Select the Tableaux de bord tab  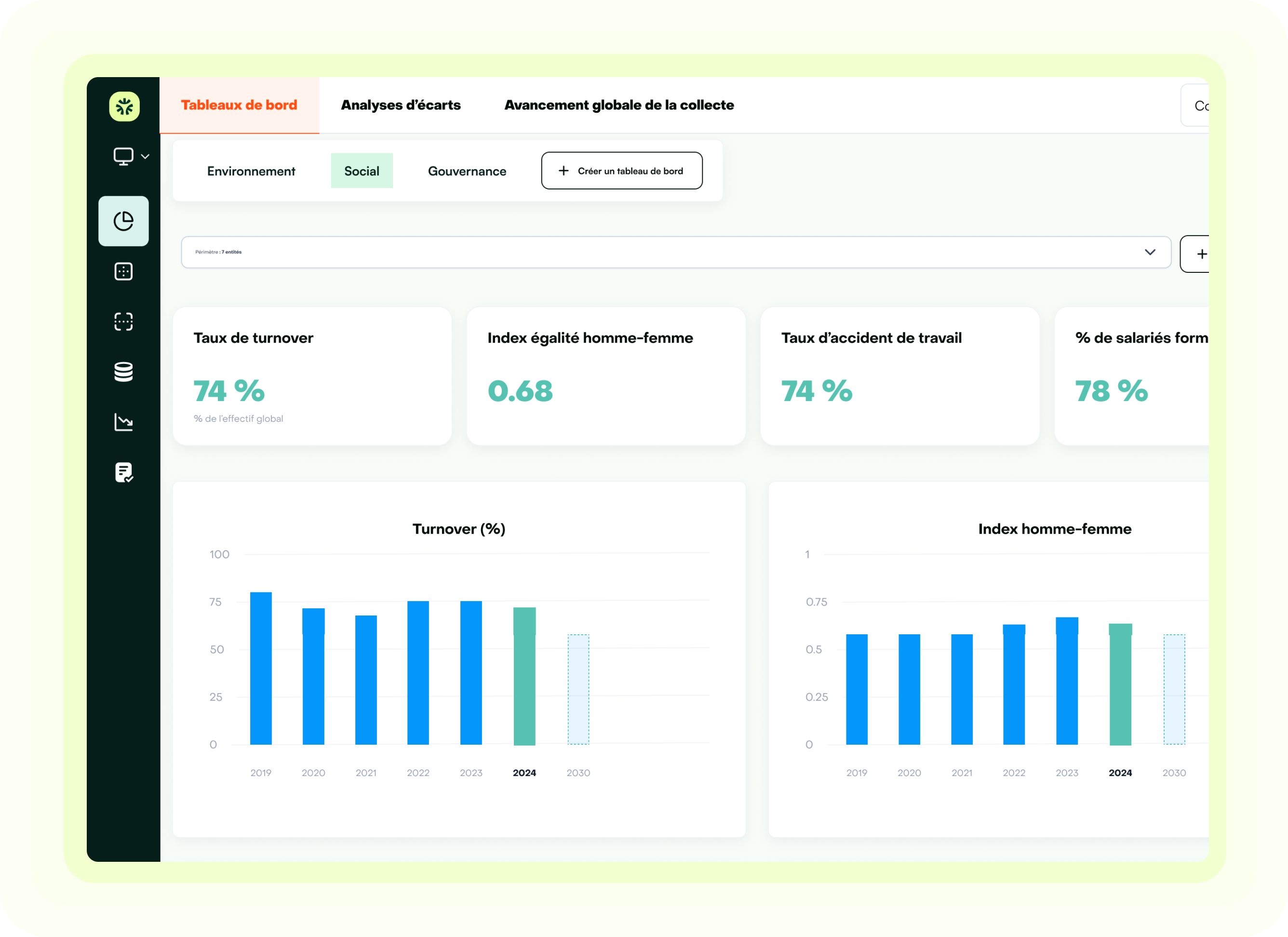coord(239,105)
